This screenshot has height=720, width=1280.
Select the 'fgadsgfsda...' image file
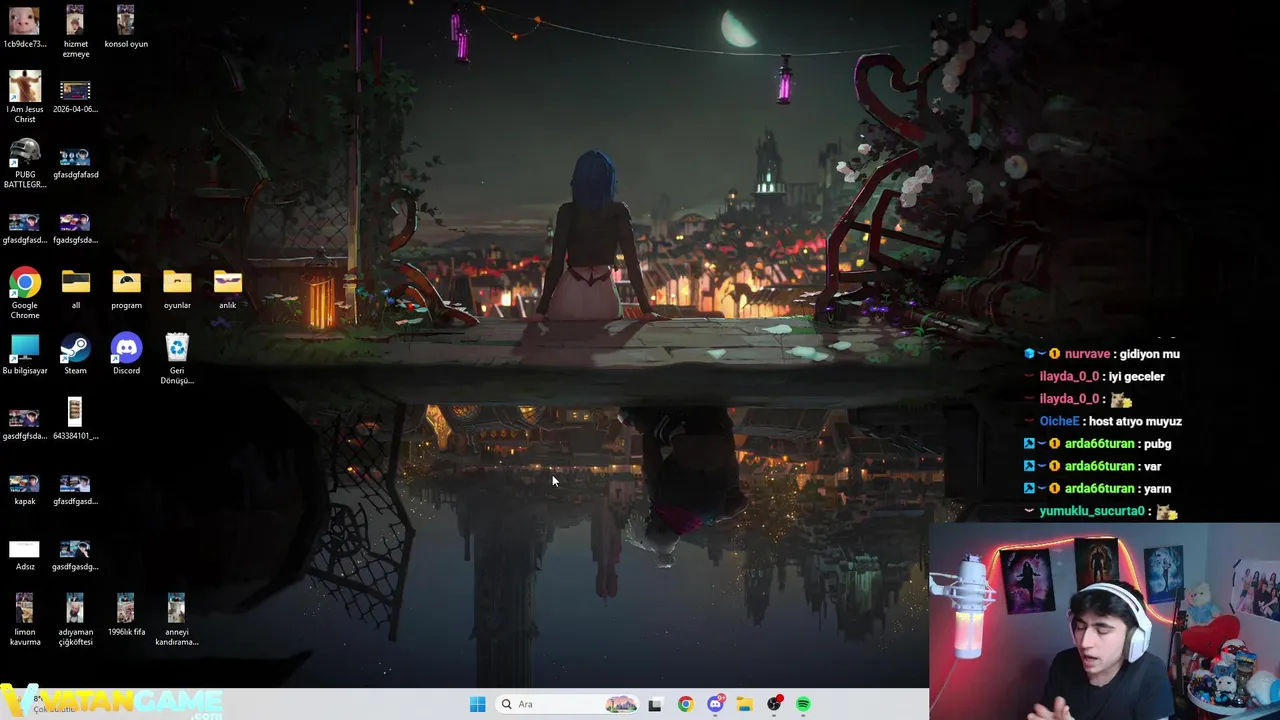pos(75,228)
